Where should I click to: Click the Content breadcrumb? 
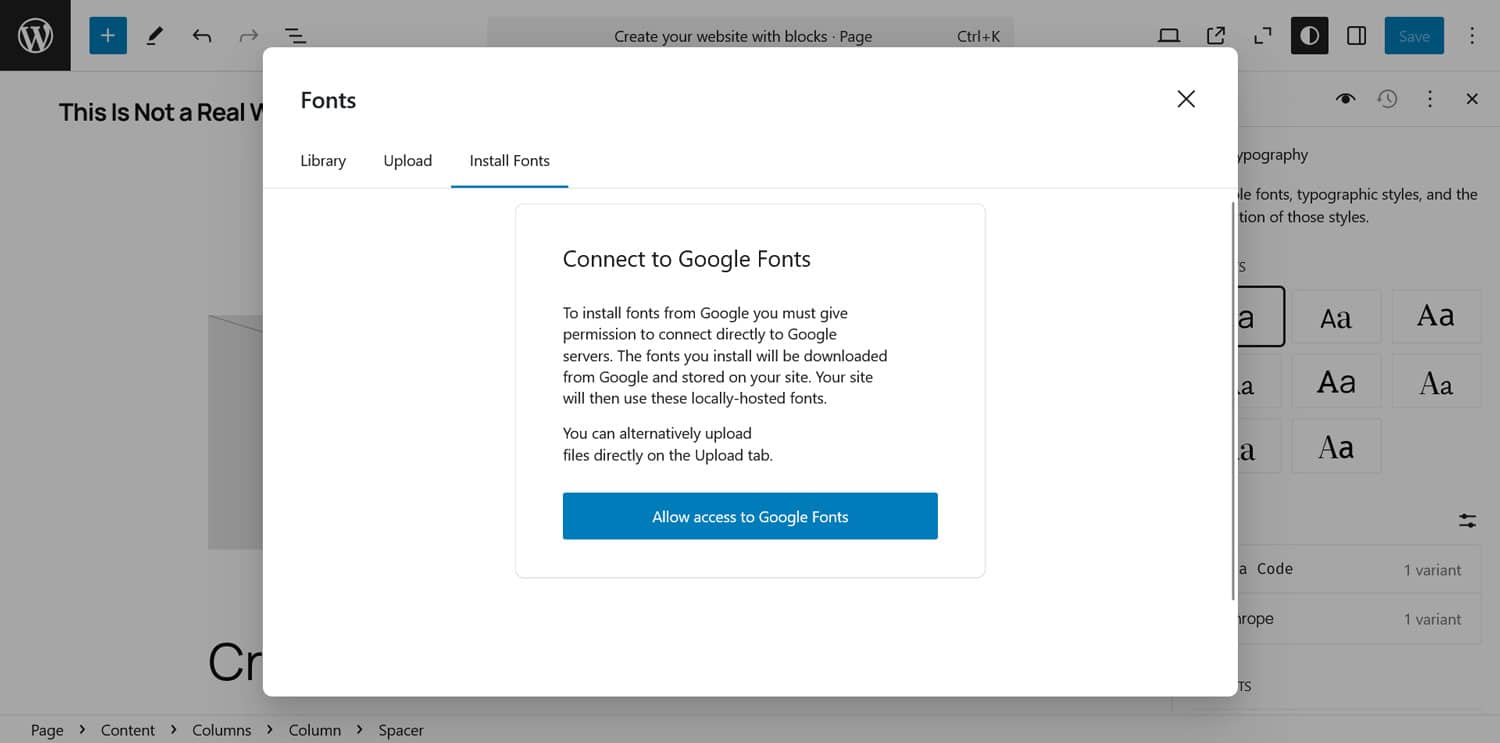pos(128,730)
